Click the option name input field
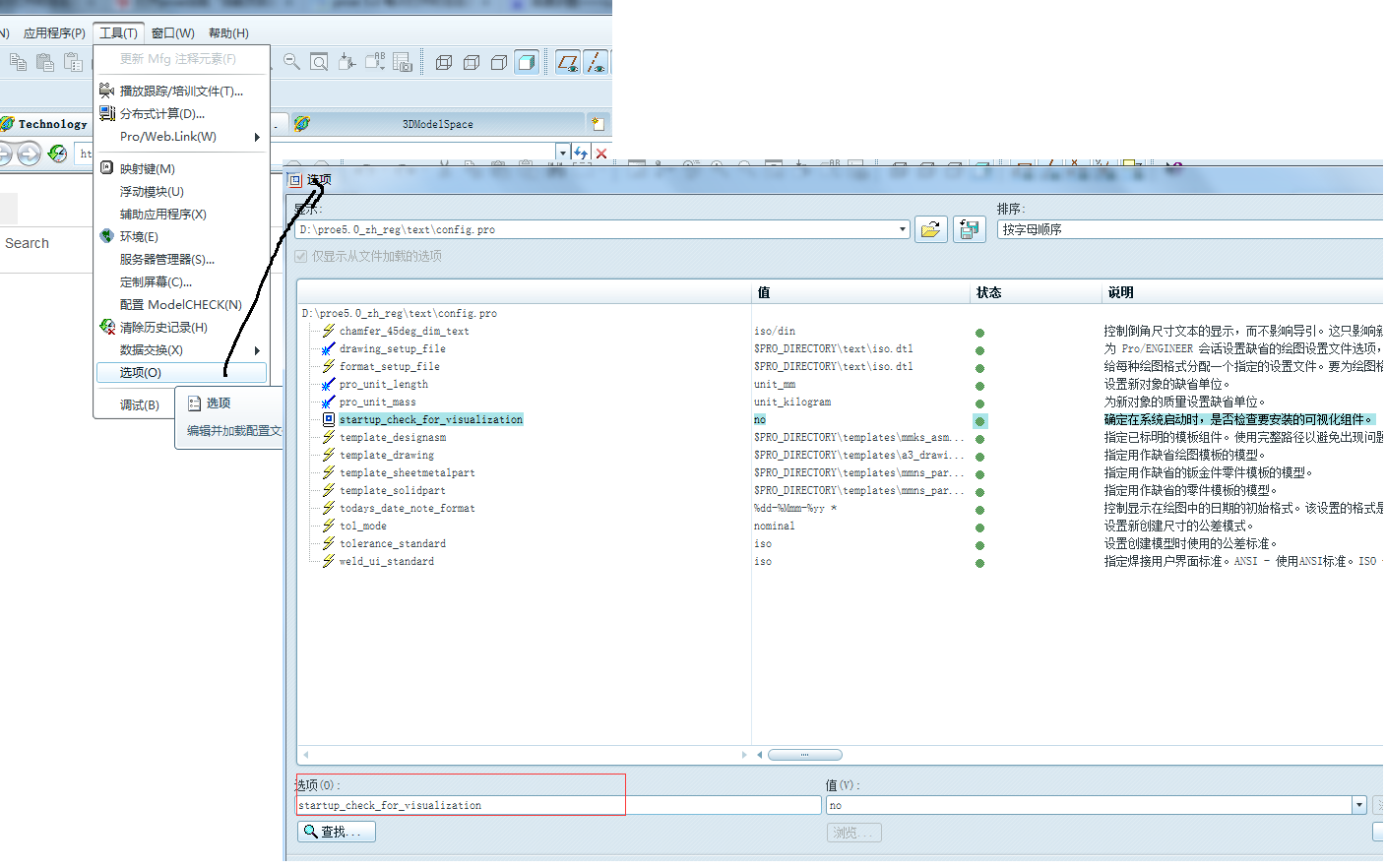Viewport: 1386px width, 868px height. click(x=558, y=805)
